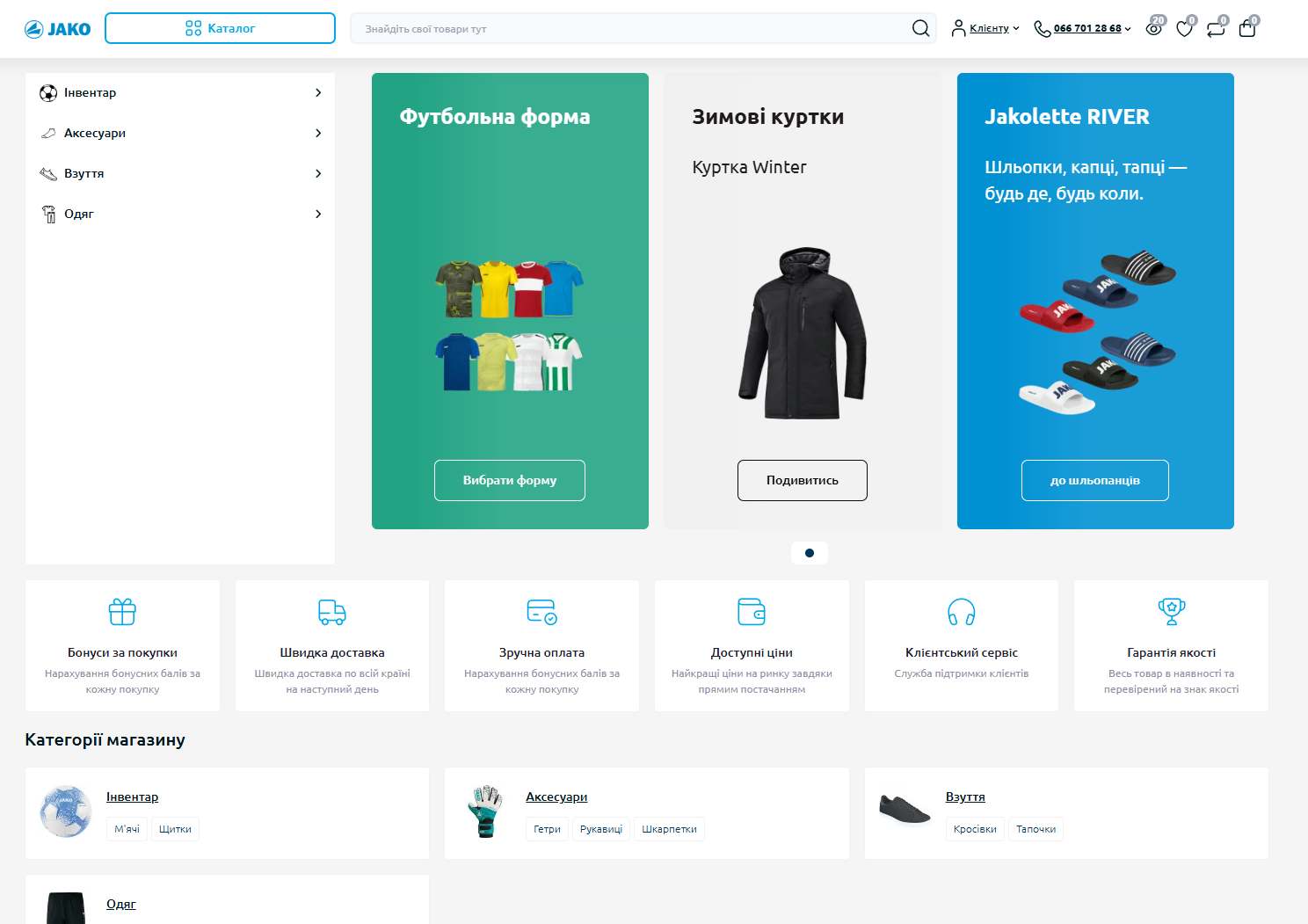Open the product comparison arrows icon
The image size is (1308, 924).
click(1216, 29)
